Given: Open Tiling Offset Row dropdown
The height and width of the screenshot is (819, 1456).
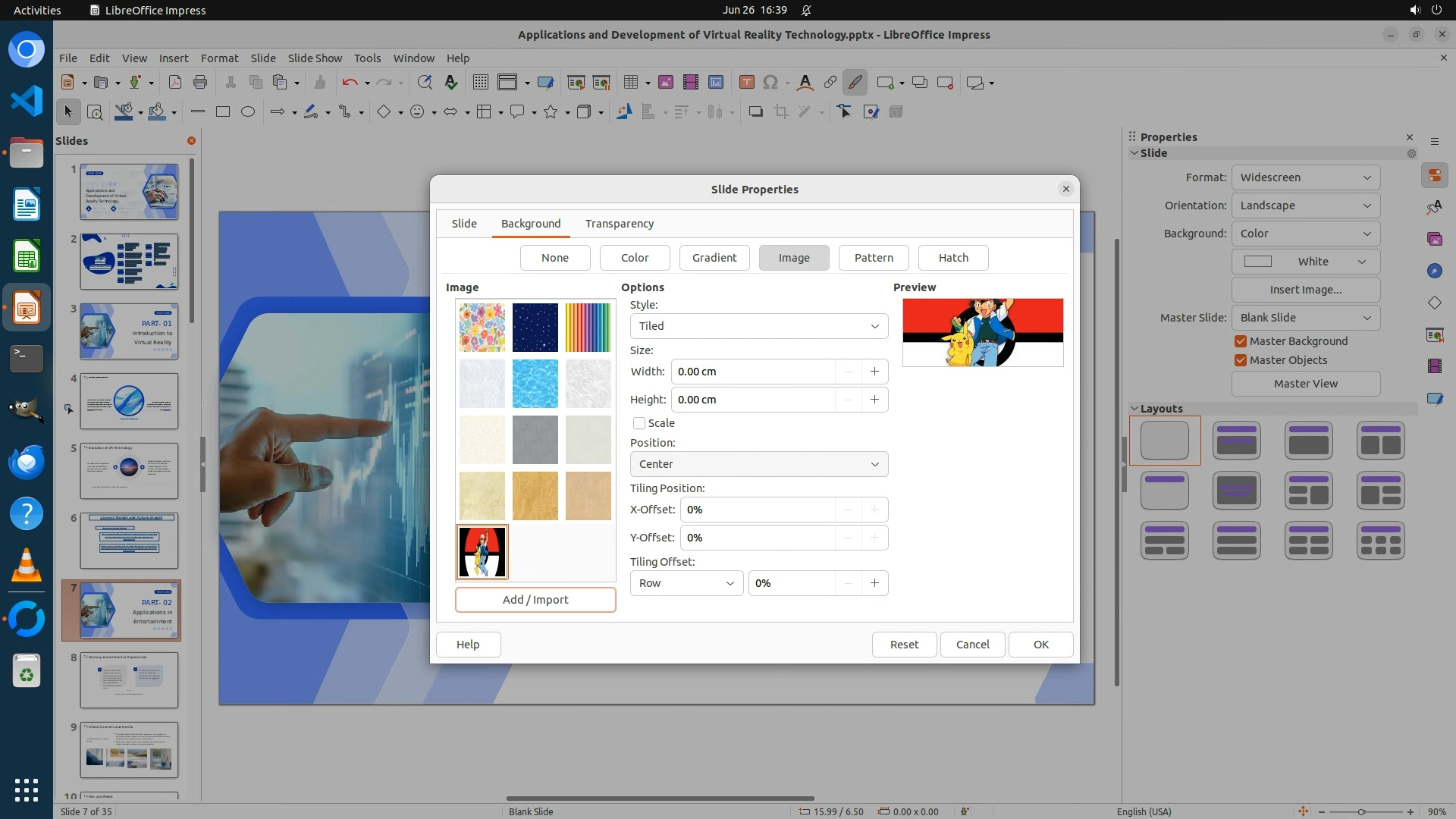Looking at the screenshot, I should pyautogui.click(x=686, y=583).
